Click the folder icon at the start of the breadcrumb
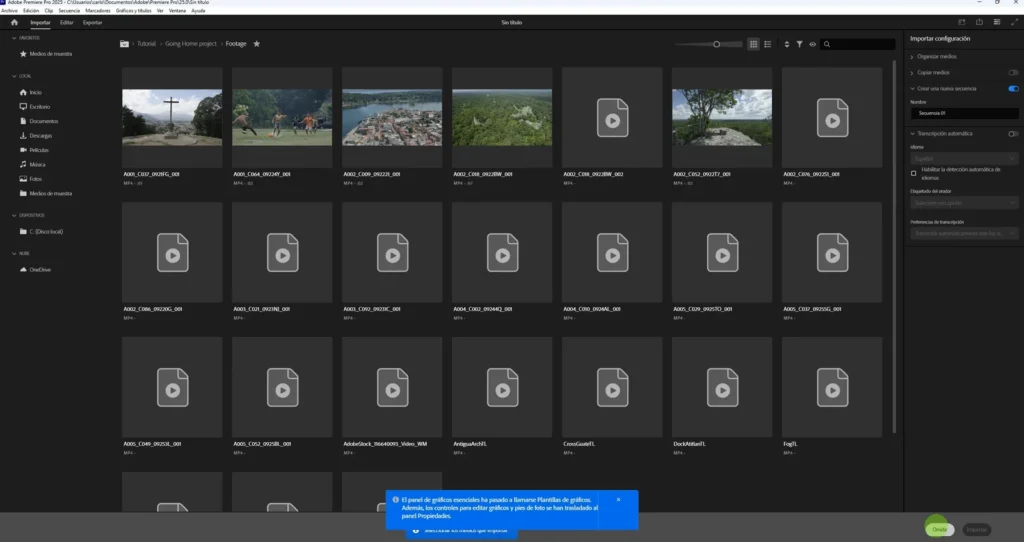 (124, 44)
